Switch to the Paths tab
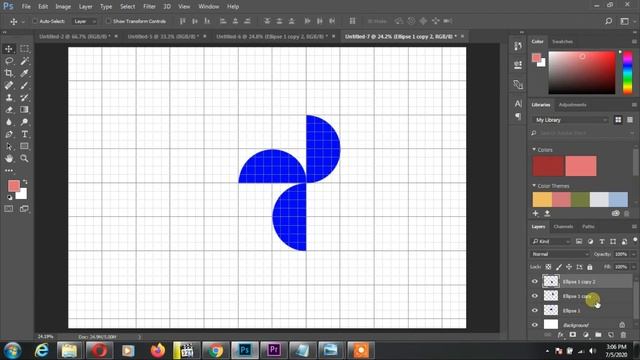 (588, 227)
